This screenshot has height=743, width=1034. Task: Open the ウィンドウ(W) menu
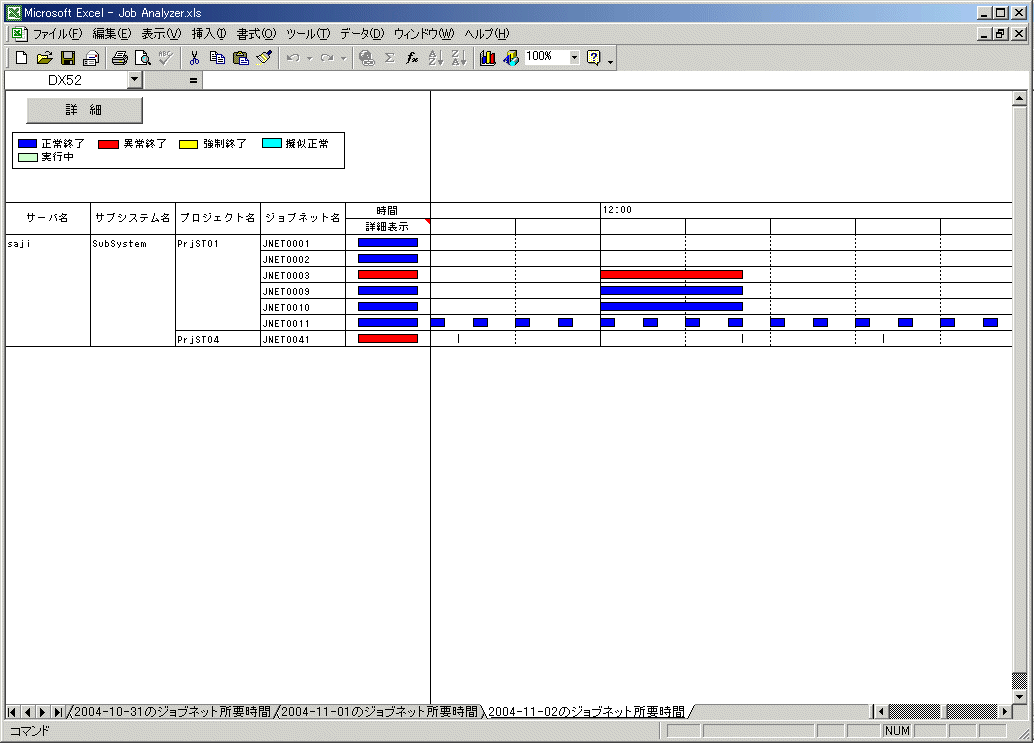point(424,34)
